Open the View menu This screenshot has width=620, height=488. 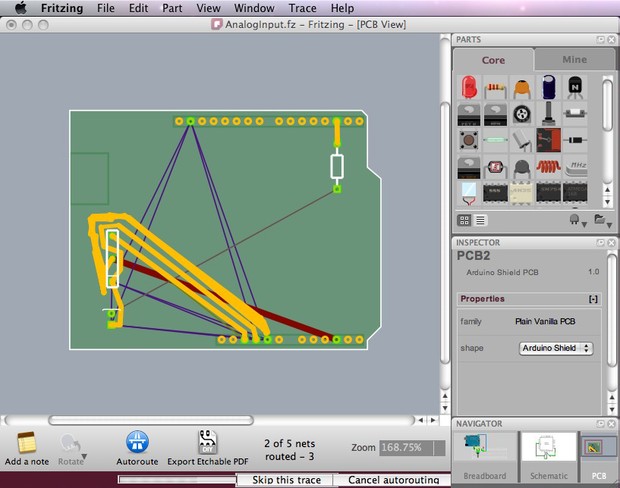coord(208,8)
